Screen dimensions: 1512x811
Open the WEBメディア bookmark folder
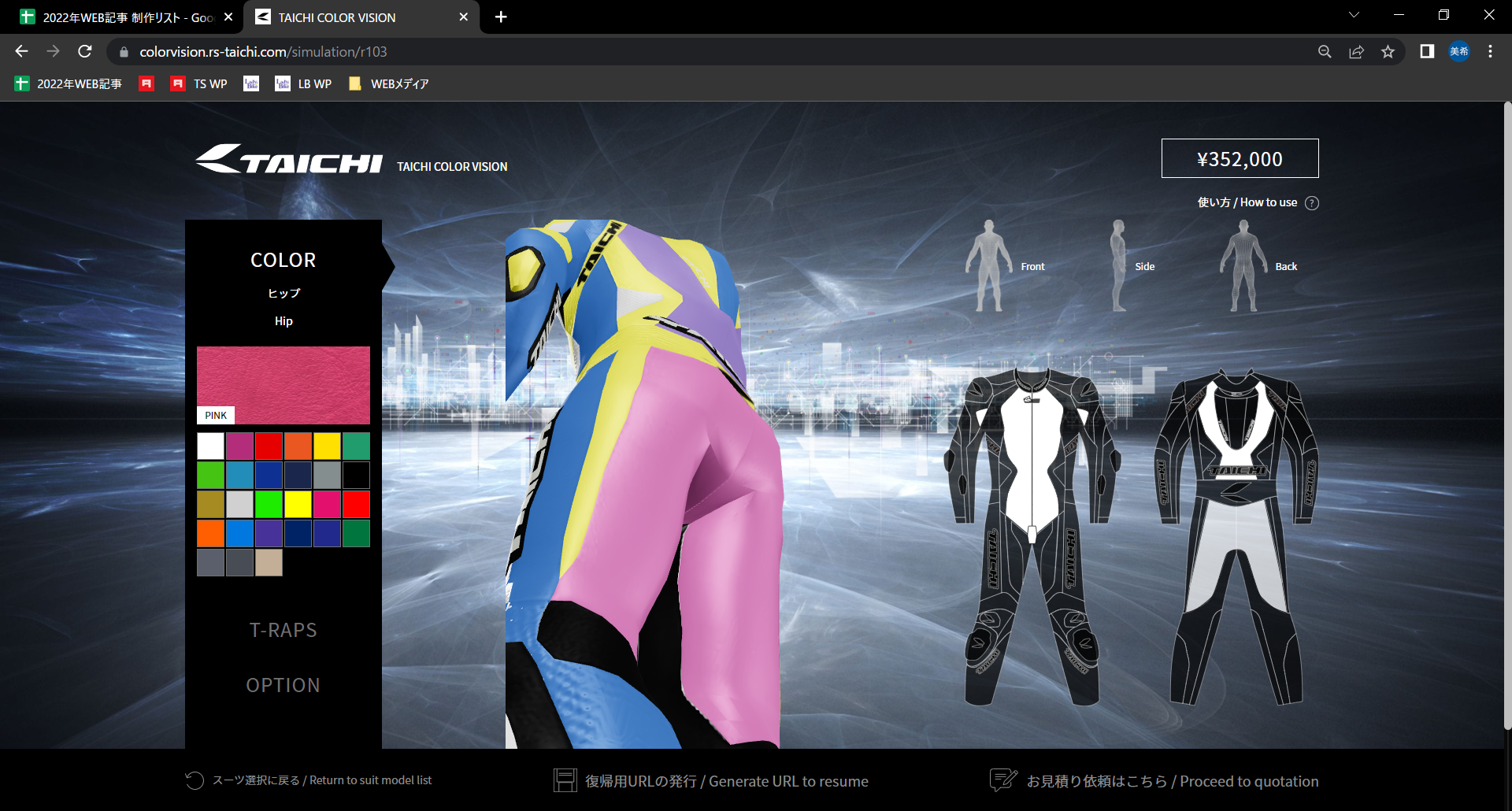point(389,83)
